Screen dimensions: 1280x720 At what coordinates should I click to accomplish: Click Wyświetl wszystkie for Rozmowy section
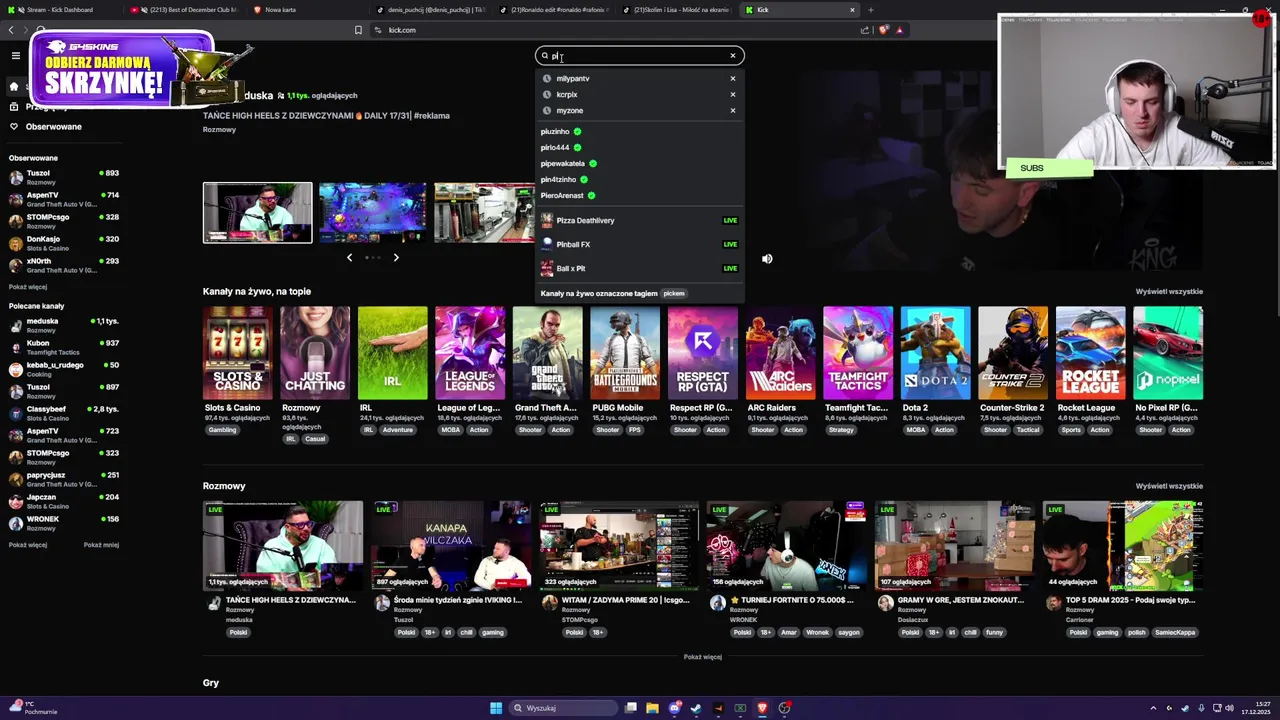point(1169,486)
